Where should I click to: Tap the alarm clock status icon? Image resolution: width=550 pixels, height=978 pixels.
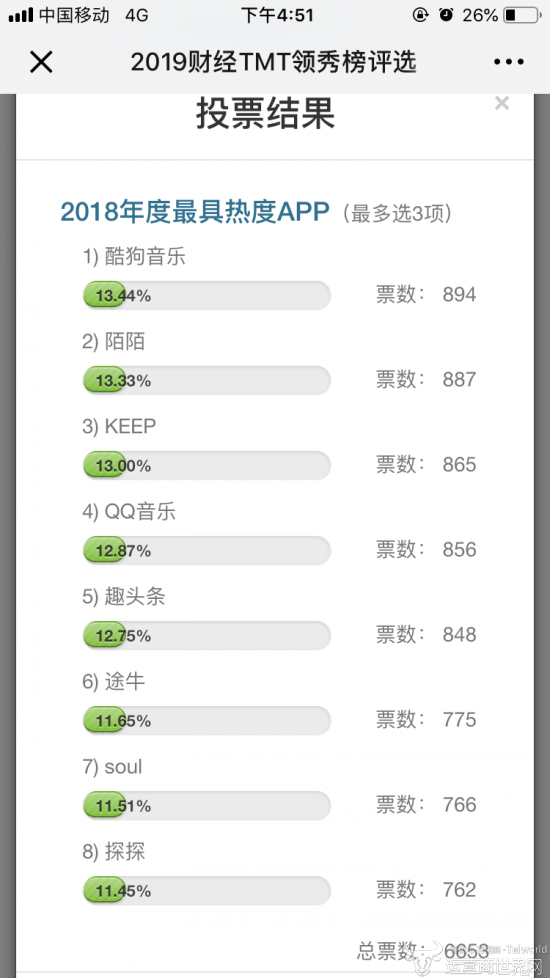coord(446,14)
